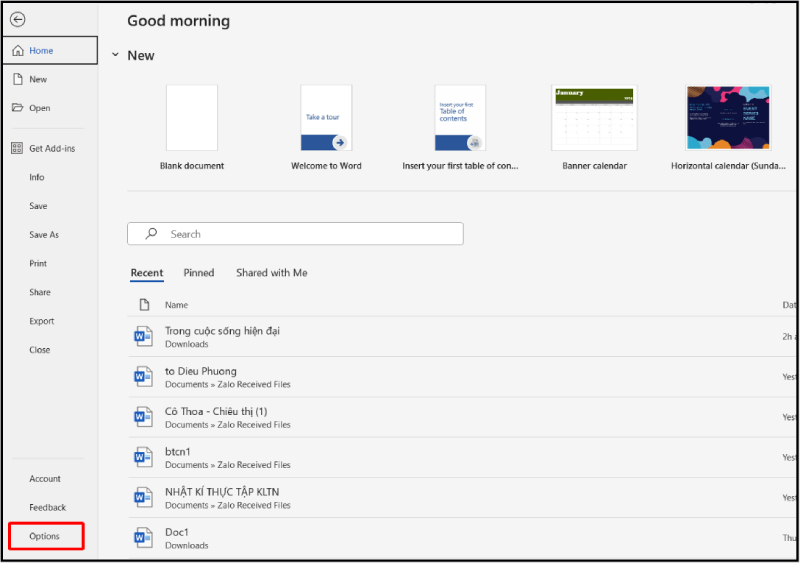Click the Home icon in sidebar
This screenshot has width=800, height=563.
[17, 51]
